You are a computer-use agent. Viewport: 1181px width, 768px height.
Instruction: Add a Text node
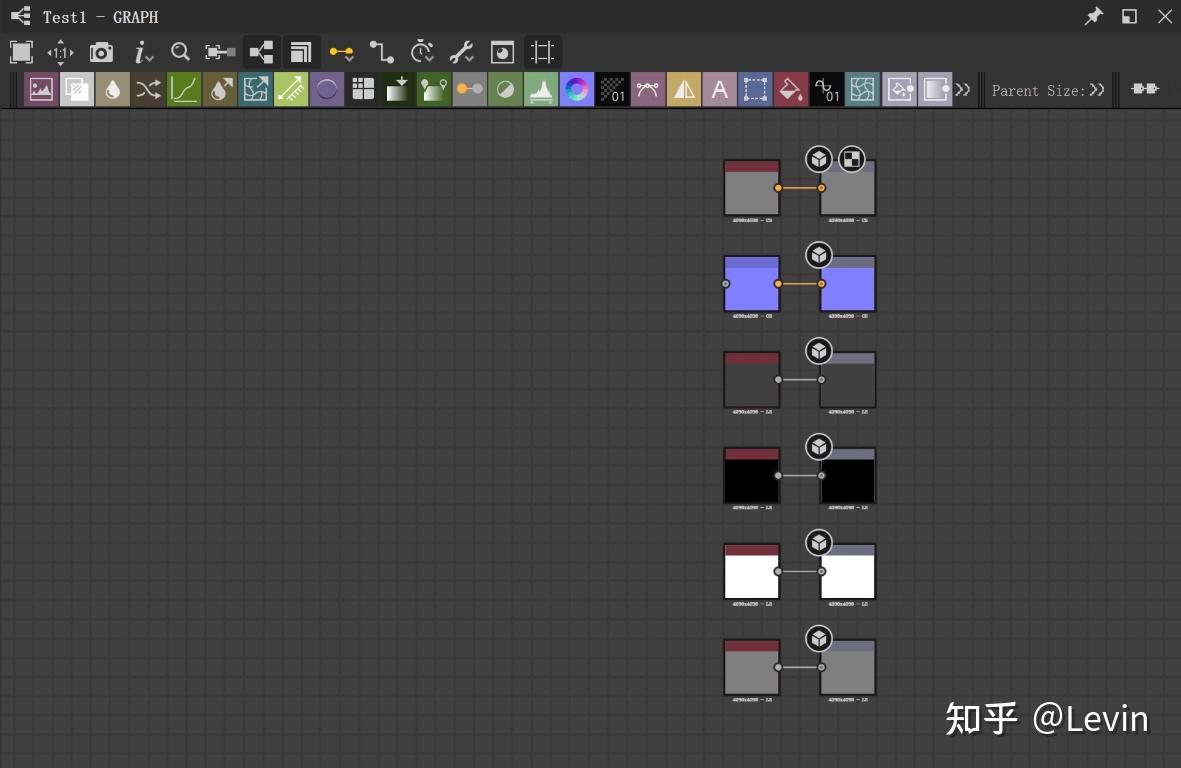(x=719, y=89)
